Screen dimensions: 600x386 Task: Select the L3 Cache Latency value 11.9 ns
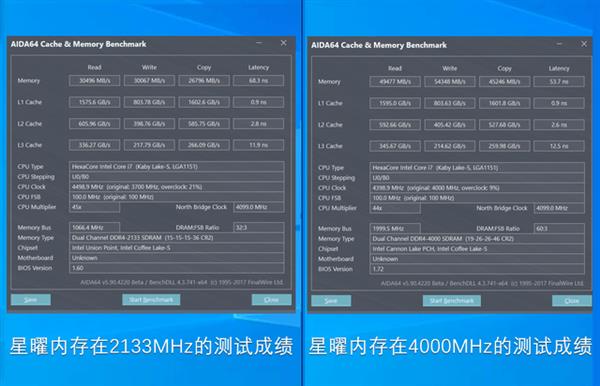coord(259,145)
